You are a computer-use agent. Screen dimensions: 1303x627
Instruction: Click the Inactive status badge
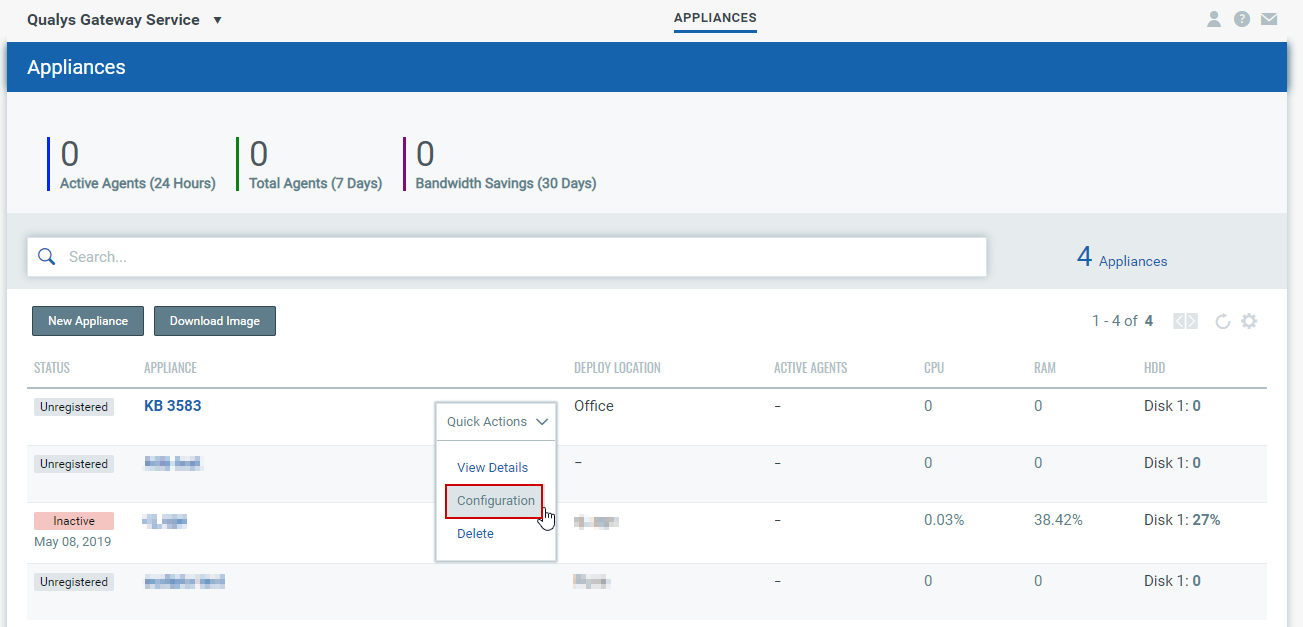tap(73, 520)
